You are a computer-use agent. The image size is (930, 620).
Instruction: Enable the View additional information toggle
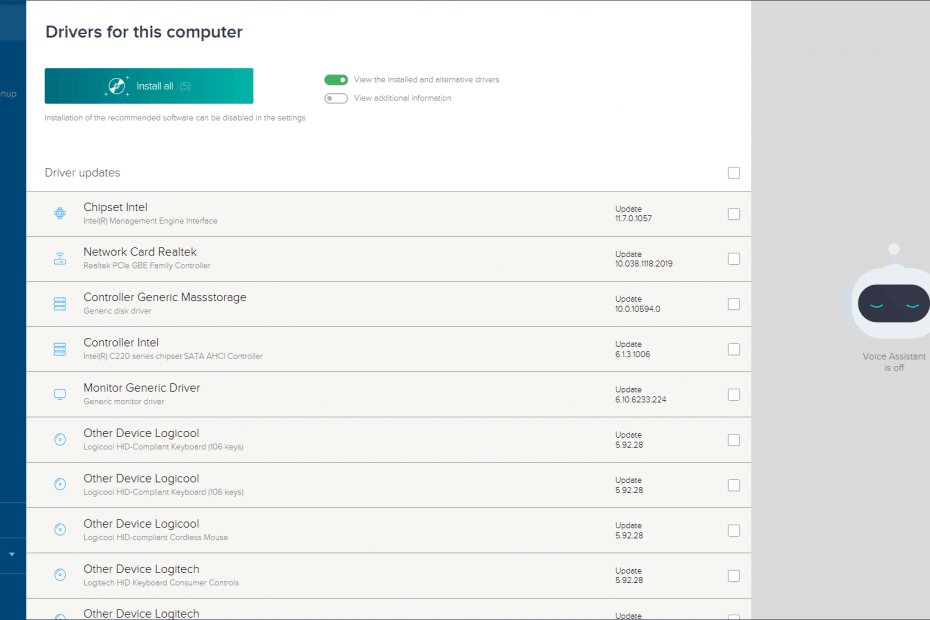336,98
